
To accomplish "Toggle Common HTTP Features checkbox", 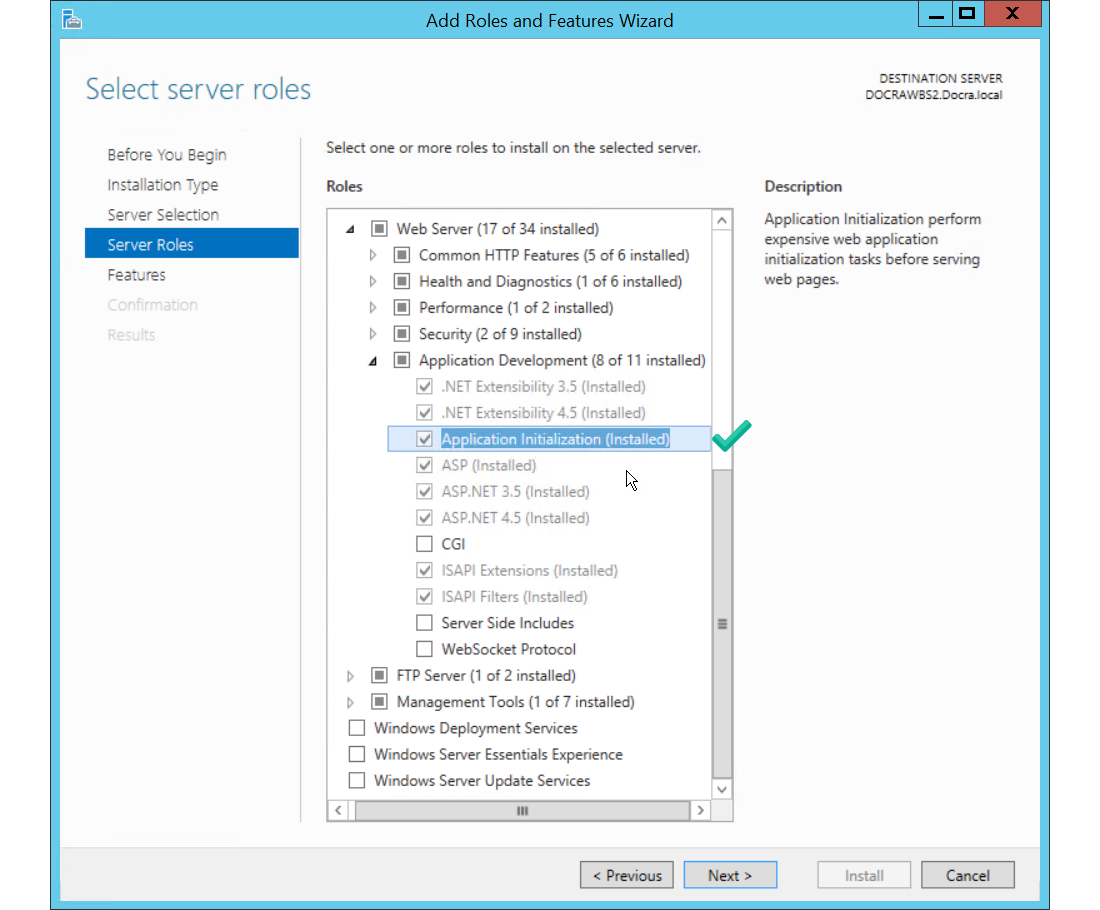I will pos(402,255).
